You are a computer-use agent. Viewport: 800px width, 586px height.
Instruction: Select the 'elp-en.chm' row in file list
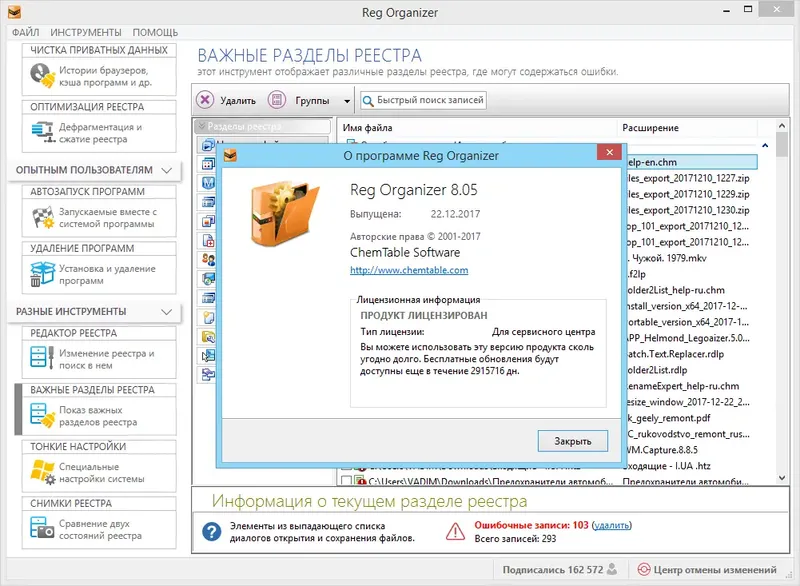(691, 162)
